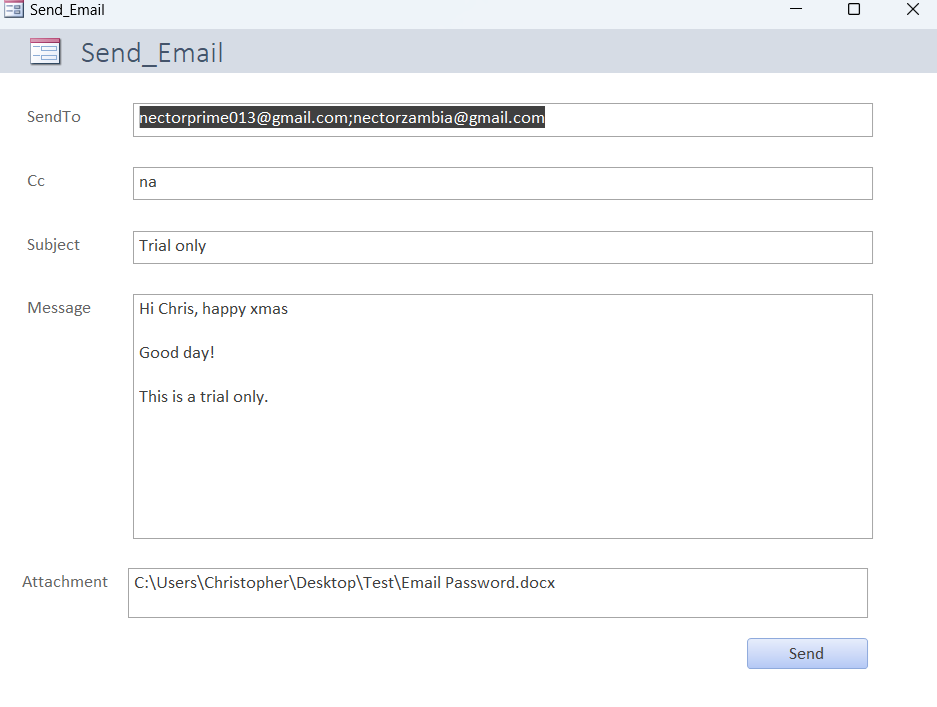Viewport: 937px width, 707px height.
Task: Select the Subject field with 'Trial only'
Action: pos(502,247)
